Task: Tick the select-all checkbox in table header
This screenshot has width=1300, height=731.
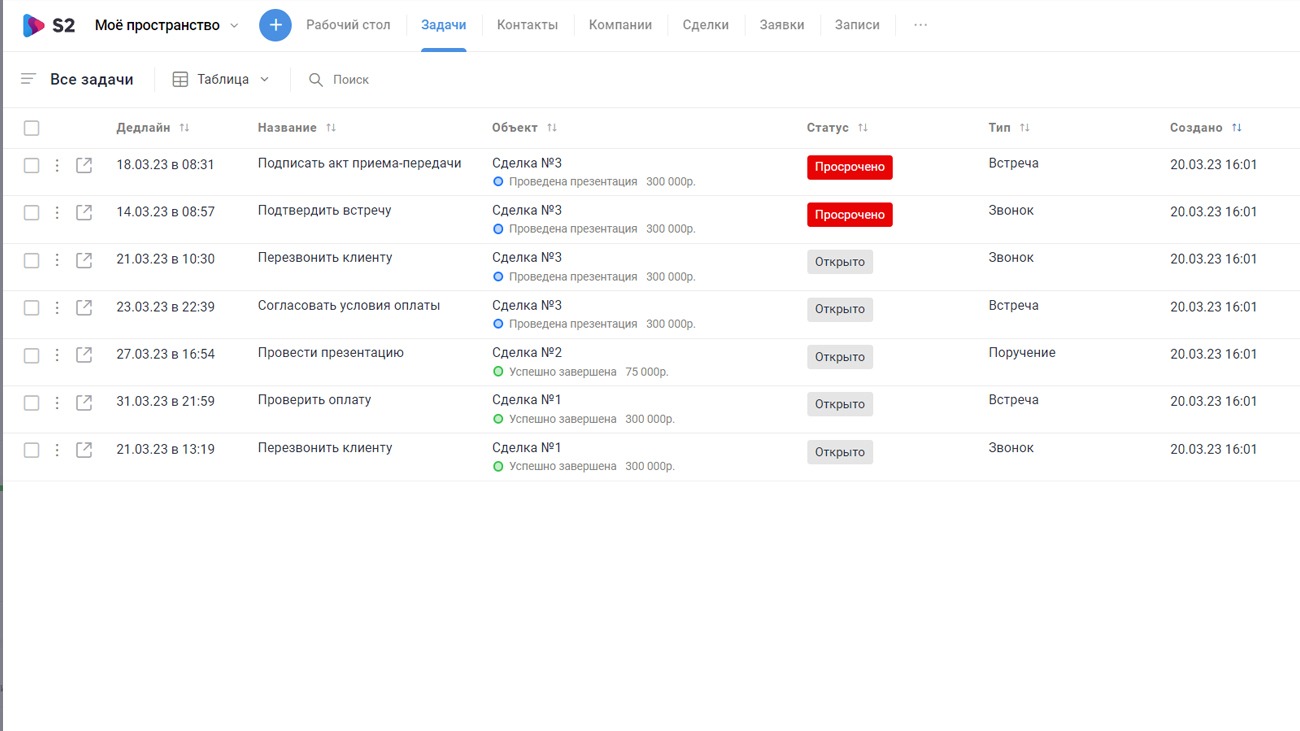Action: point(31,128)
